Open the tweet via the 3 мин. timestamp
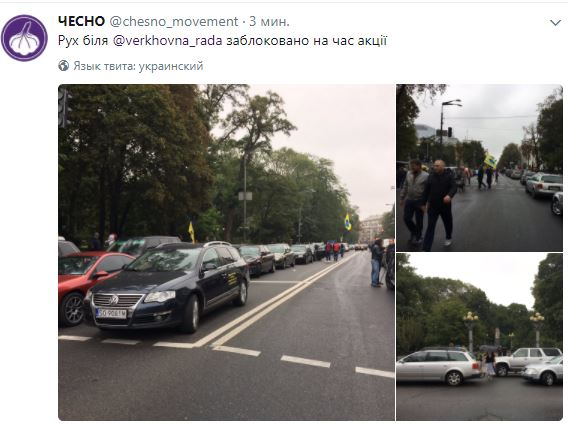 point(270,22)
